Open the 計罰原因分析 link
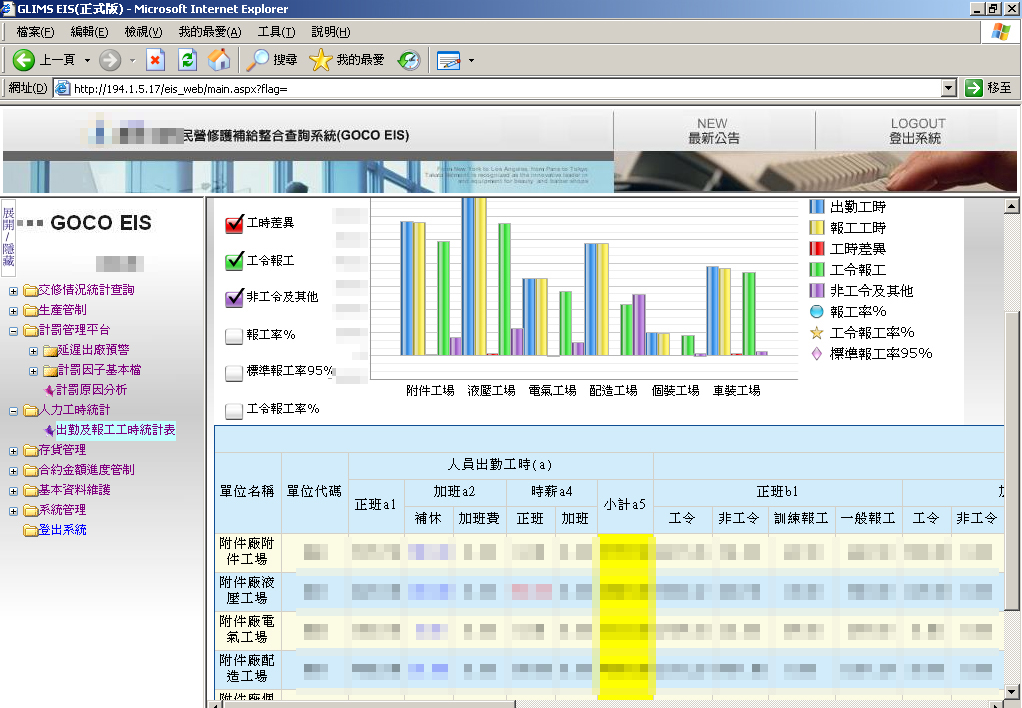The width and height of the screenshot is (1022, 708). point(91,390)
